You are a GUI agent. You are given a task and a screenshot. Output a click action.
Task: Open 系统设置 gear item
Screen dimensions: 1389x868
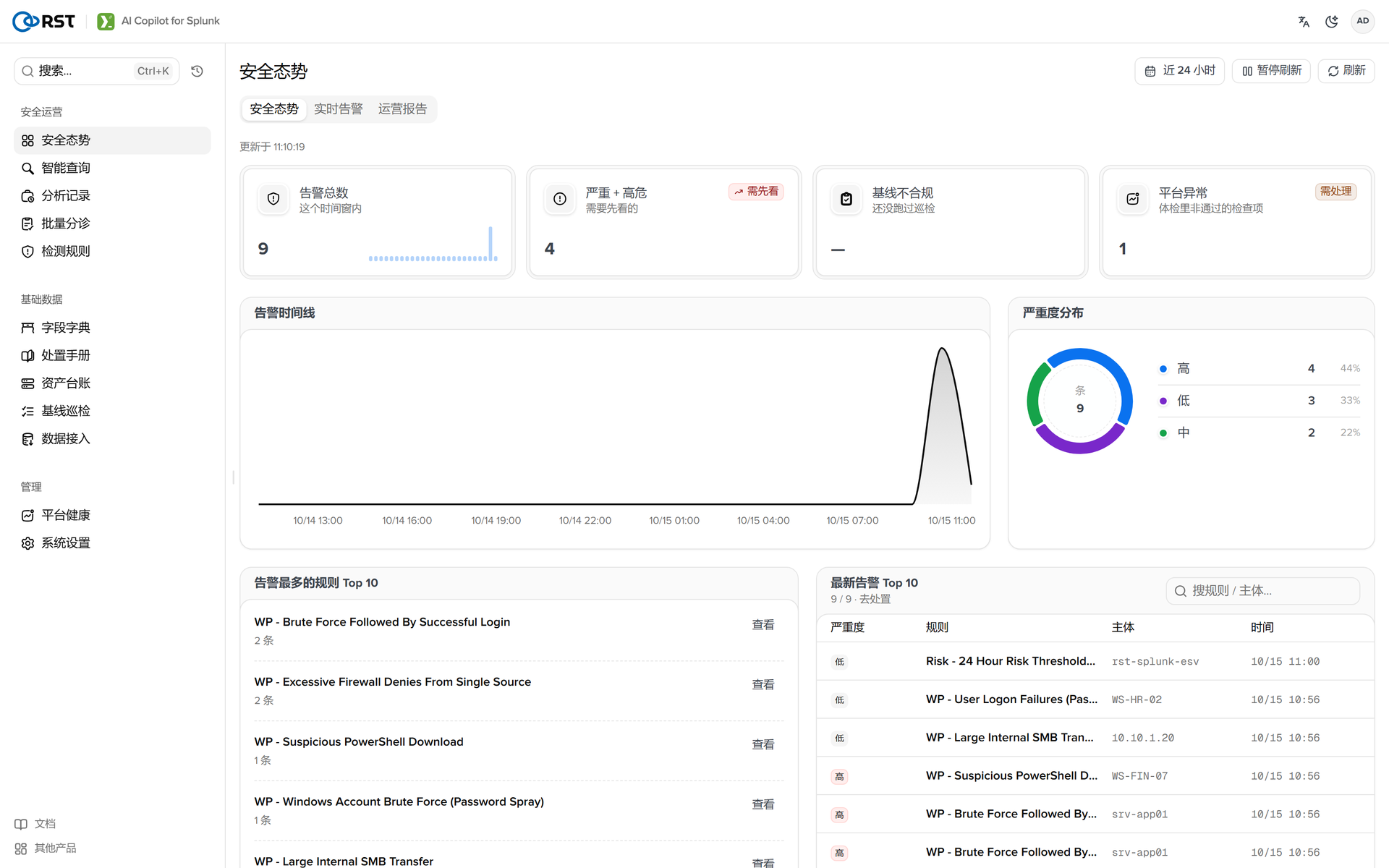(x=112, y=543)
